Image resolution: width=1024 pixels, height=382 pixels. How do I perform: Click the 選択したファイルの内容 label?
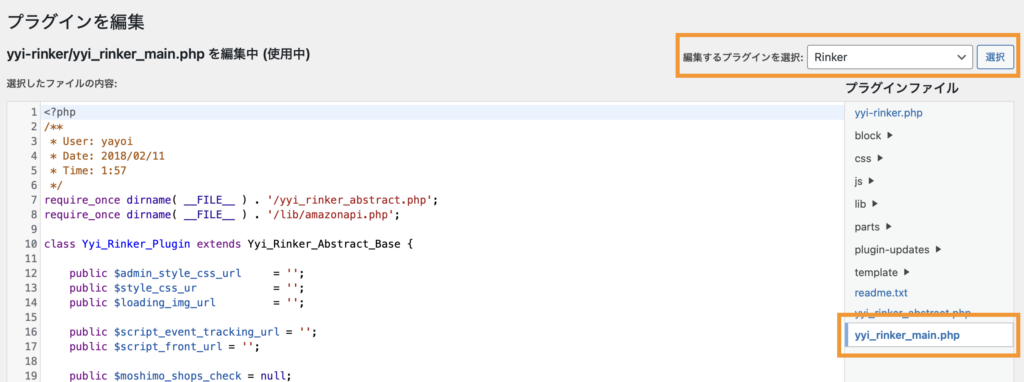(61, 84)
